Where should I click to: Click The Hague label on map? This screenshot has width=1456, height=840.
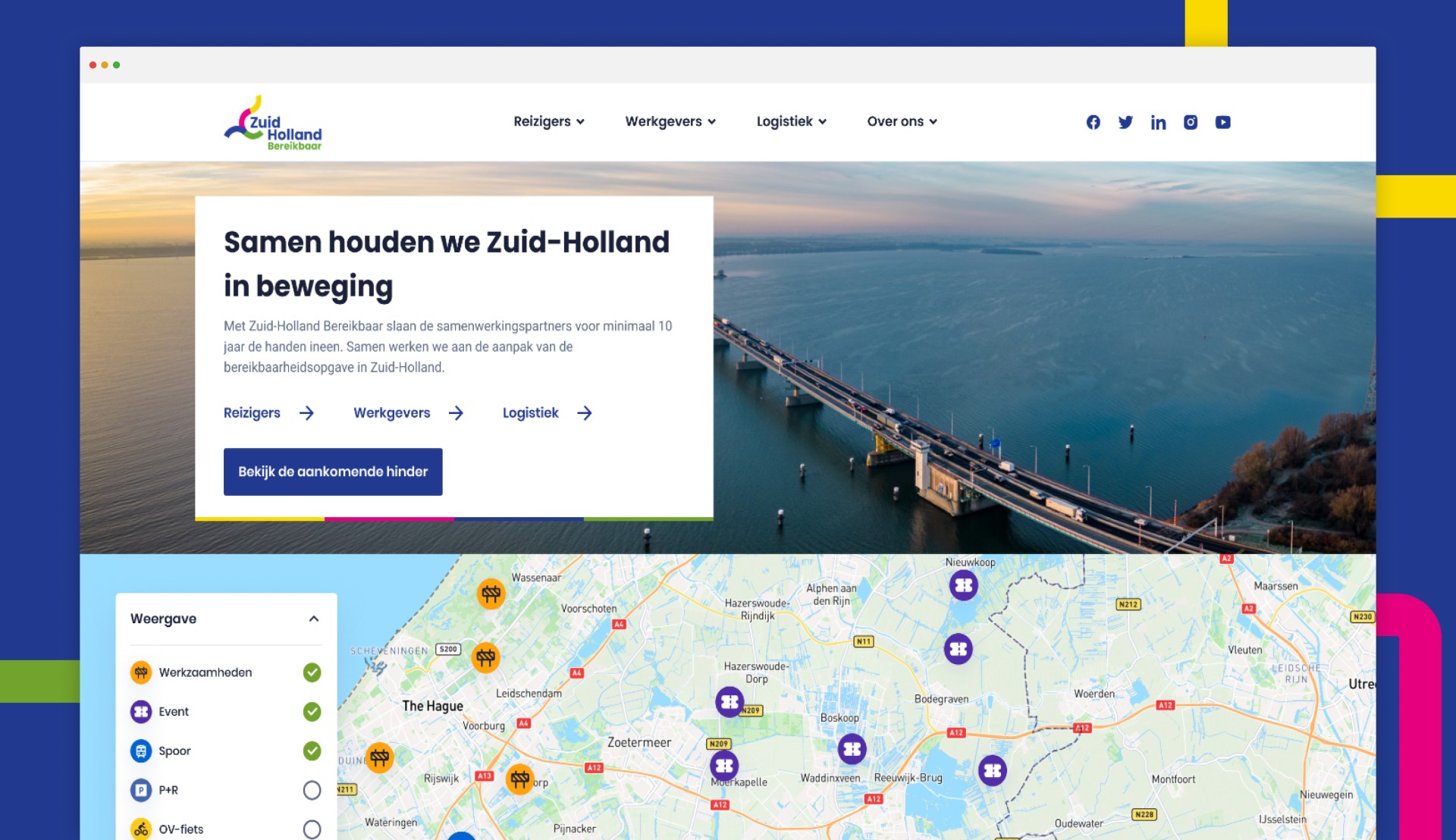tap(432, 706)
